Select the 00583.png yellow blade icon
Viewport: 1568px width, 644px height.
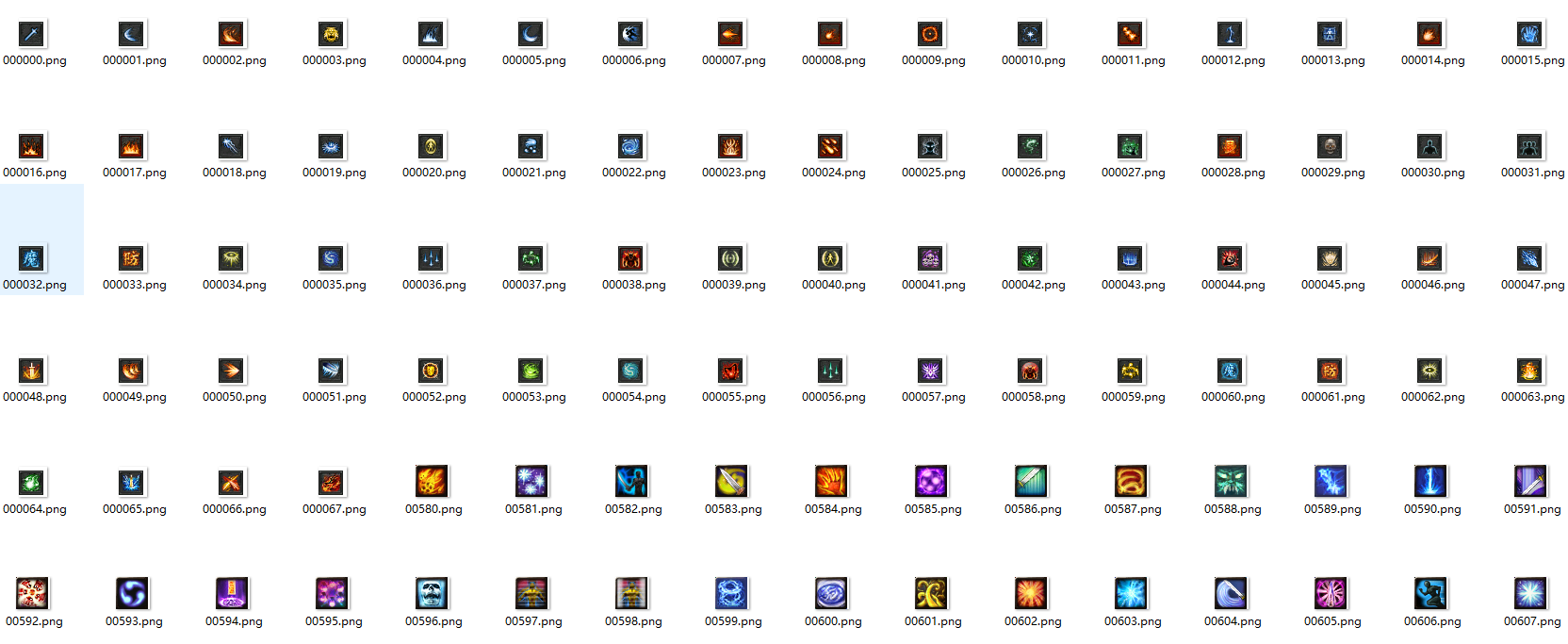click(x=731, y=482)
